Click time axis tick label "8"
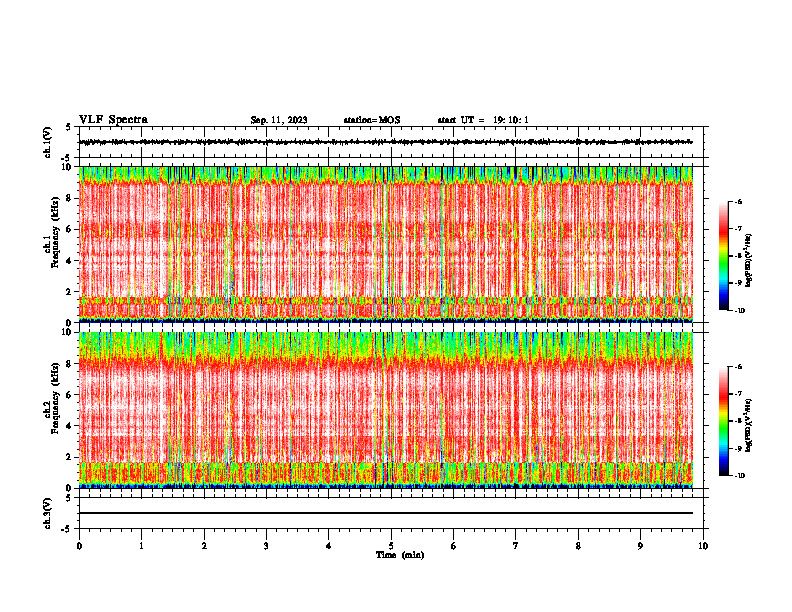Image resolution: width=792 pixels, height=612 pixels. (578, 546)
